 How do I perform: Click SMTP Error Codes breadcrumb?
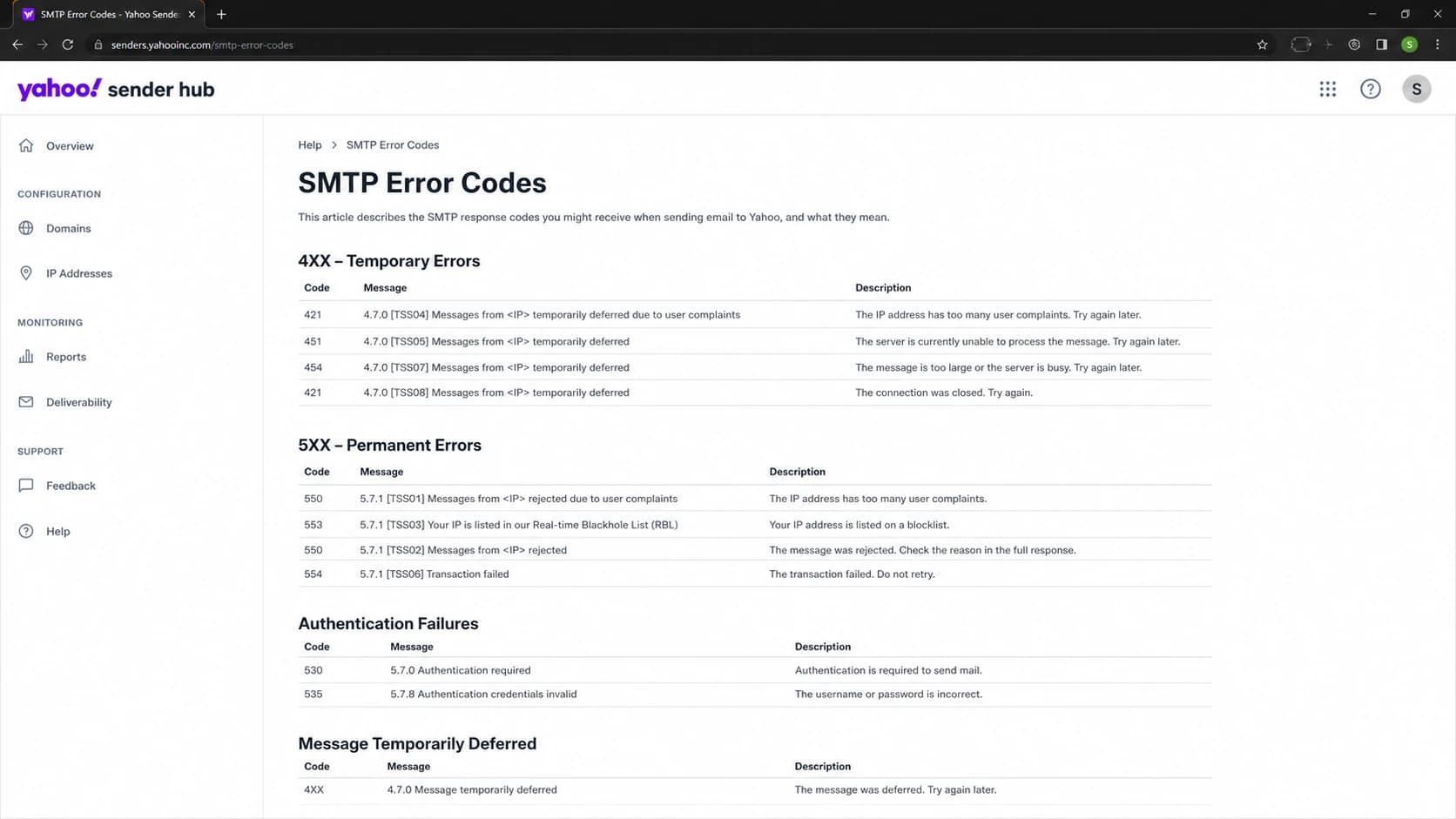393,144
